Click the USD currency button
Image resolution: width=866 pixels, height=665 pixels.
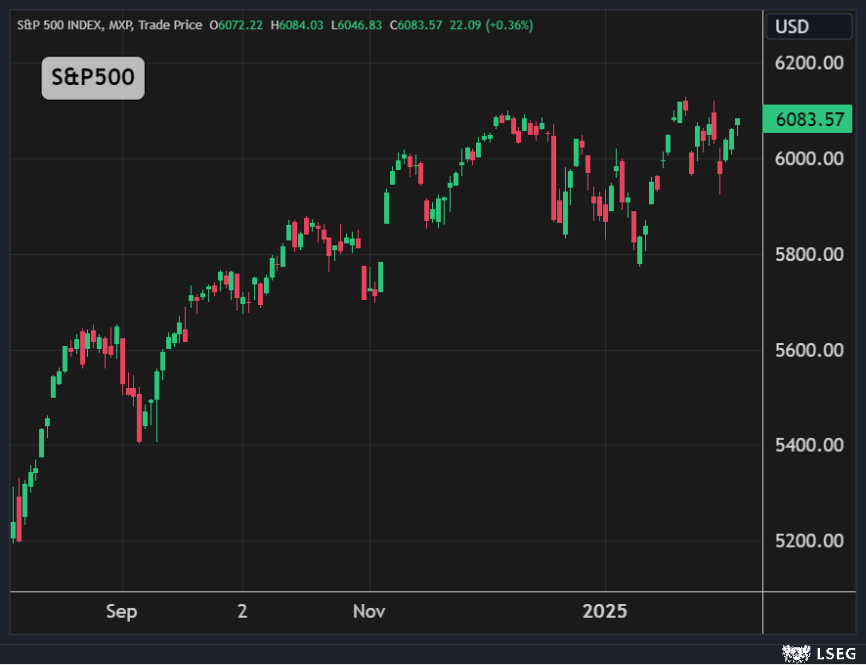click(809, 27)
